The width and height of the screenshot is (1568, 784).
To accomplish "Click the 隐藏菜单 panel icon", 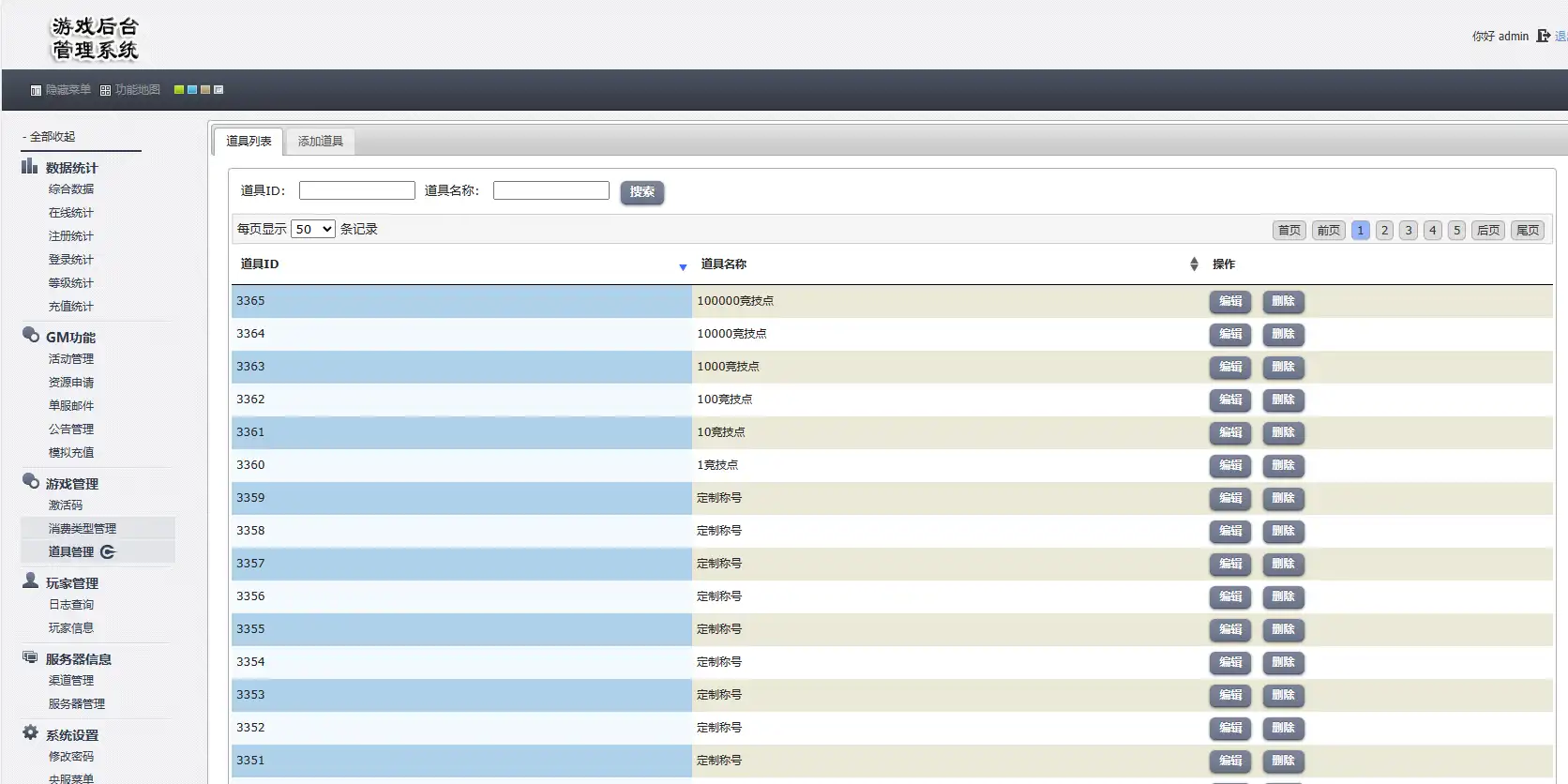I will 36,91.
